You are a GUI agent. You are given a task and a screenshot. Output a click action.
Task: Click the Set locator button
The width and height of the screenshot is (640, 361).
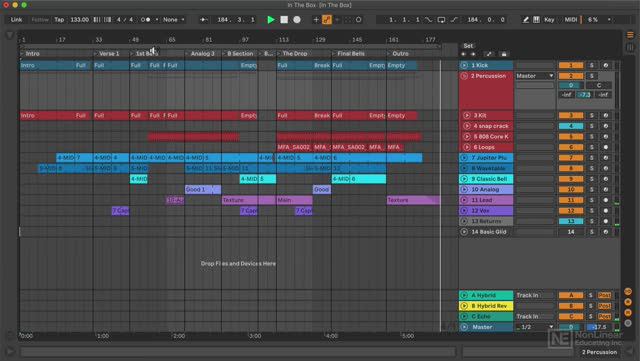coord(468,46)
